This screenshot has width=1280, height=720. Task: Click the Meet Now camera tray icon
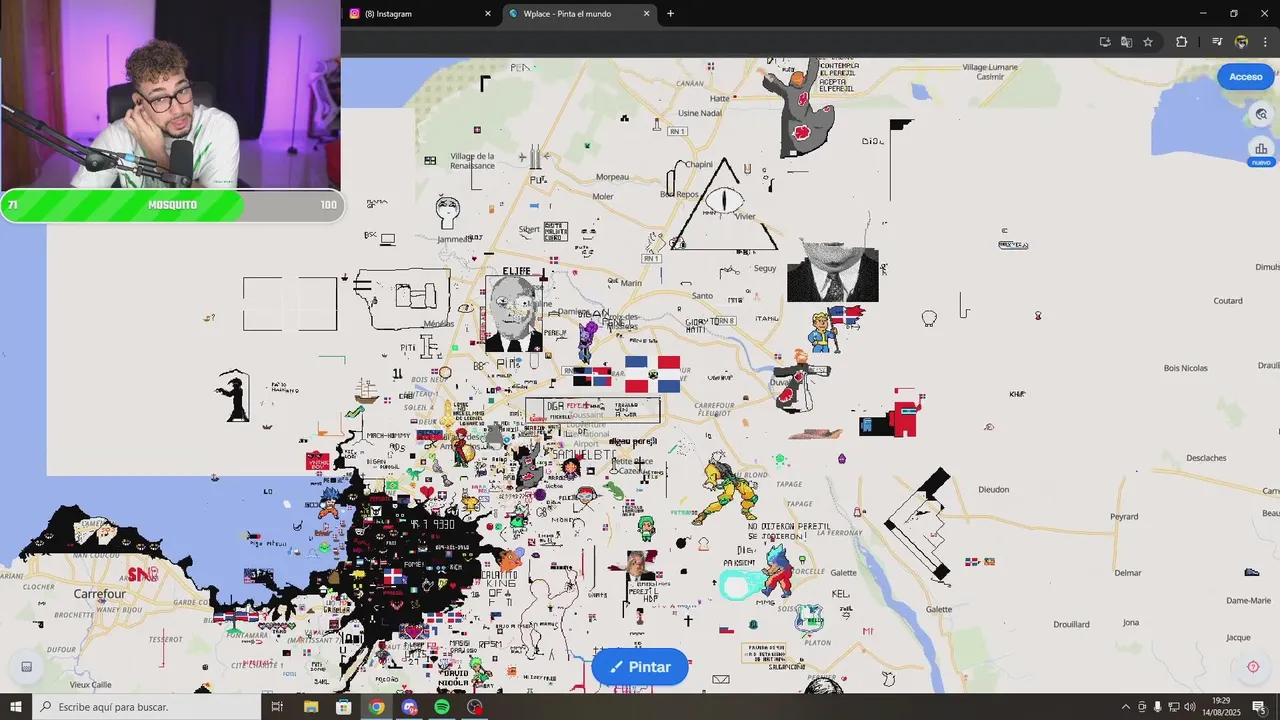tap(1142, 707)
